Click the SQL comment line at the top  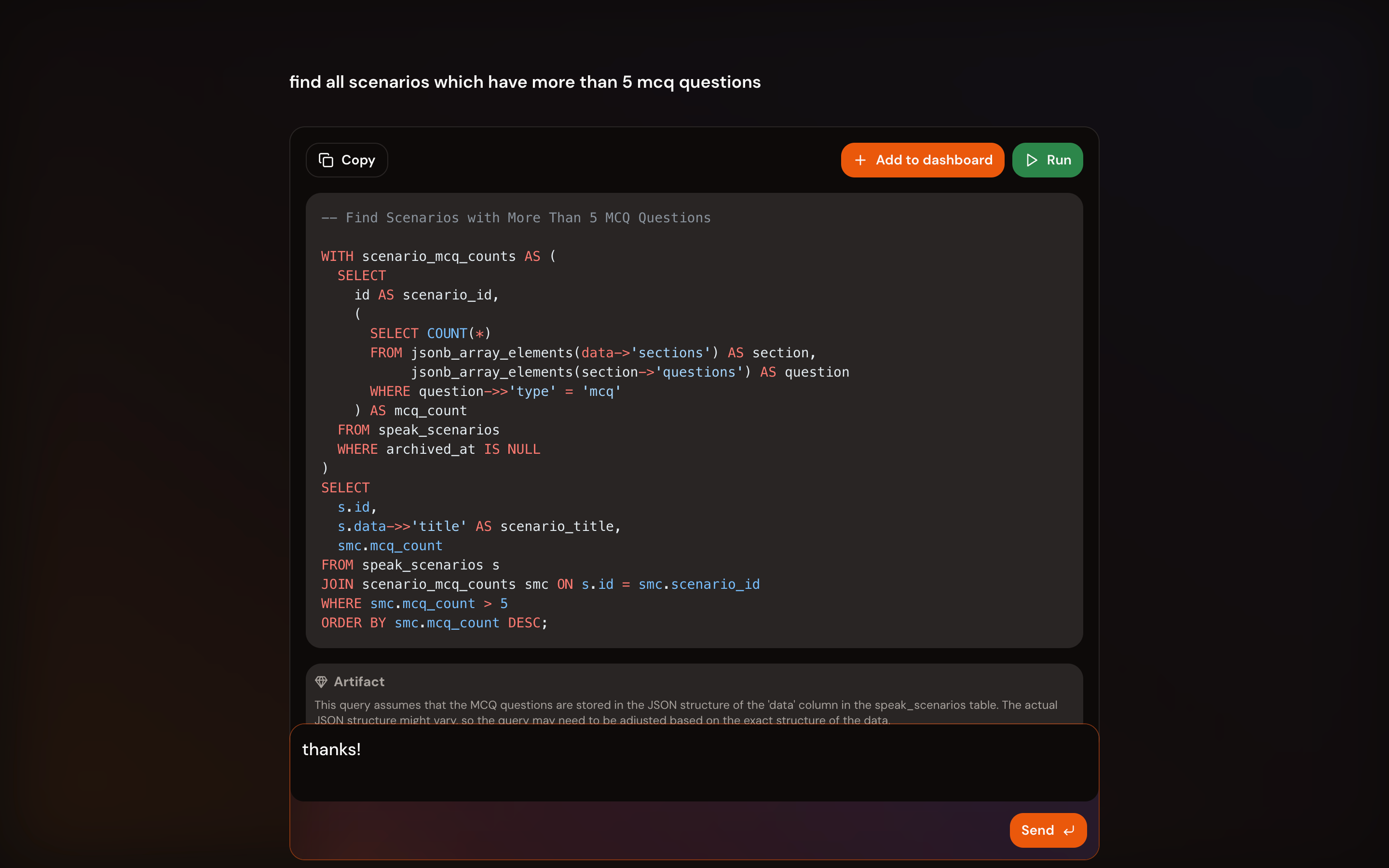click(x=516, y=217)
